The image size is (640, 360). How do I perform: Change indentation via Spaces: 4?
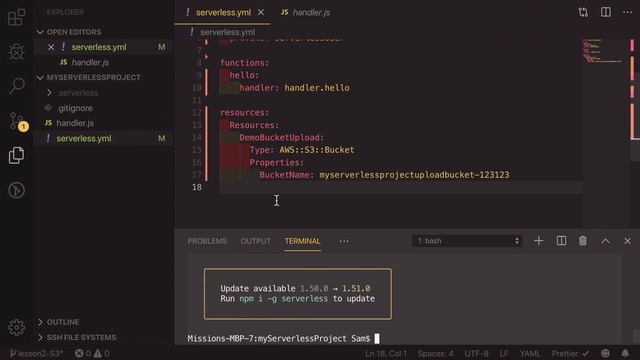[x=435, y=353]
